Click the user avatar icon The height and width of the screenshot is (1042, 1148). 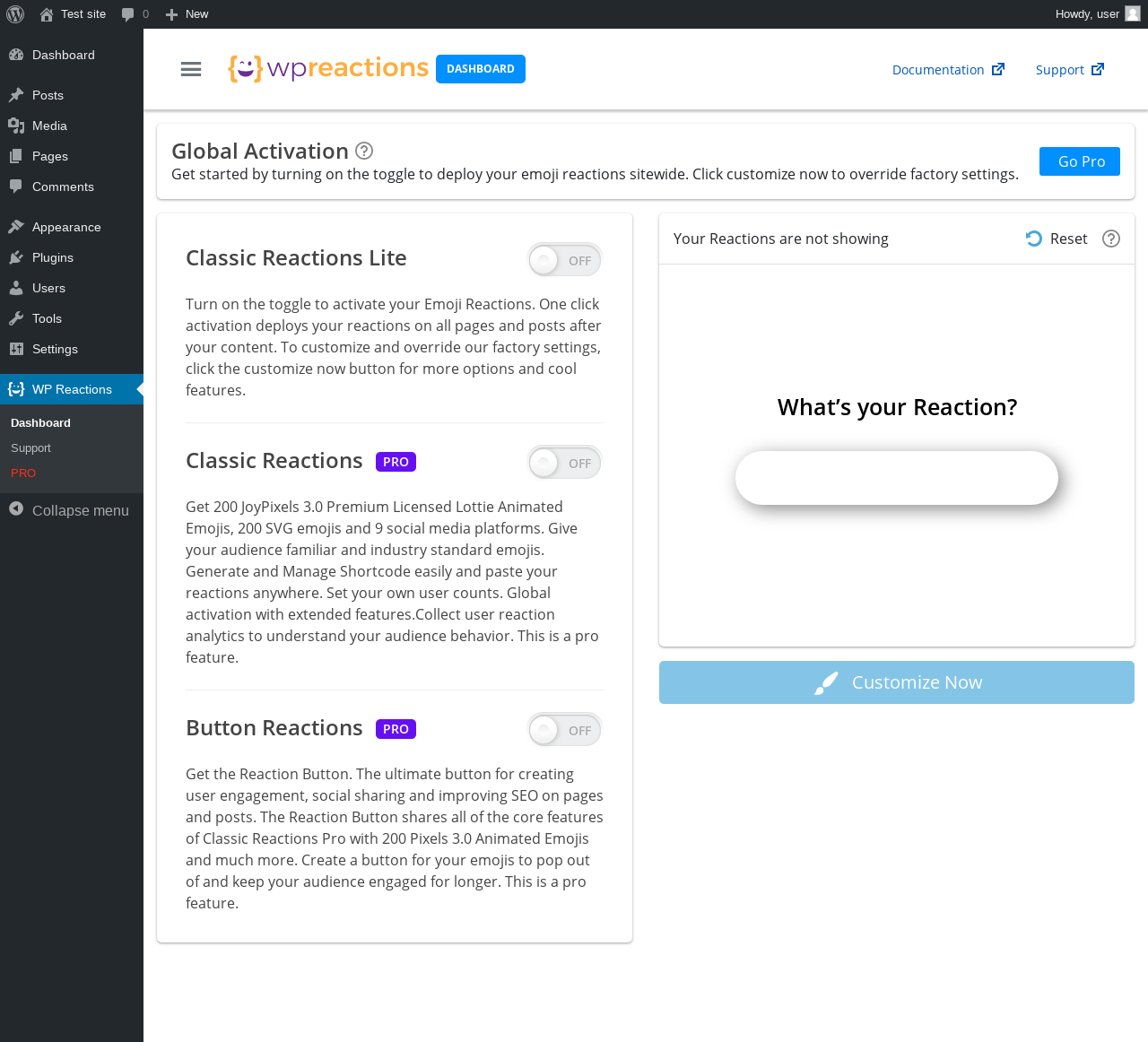1133,14
